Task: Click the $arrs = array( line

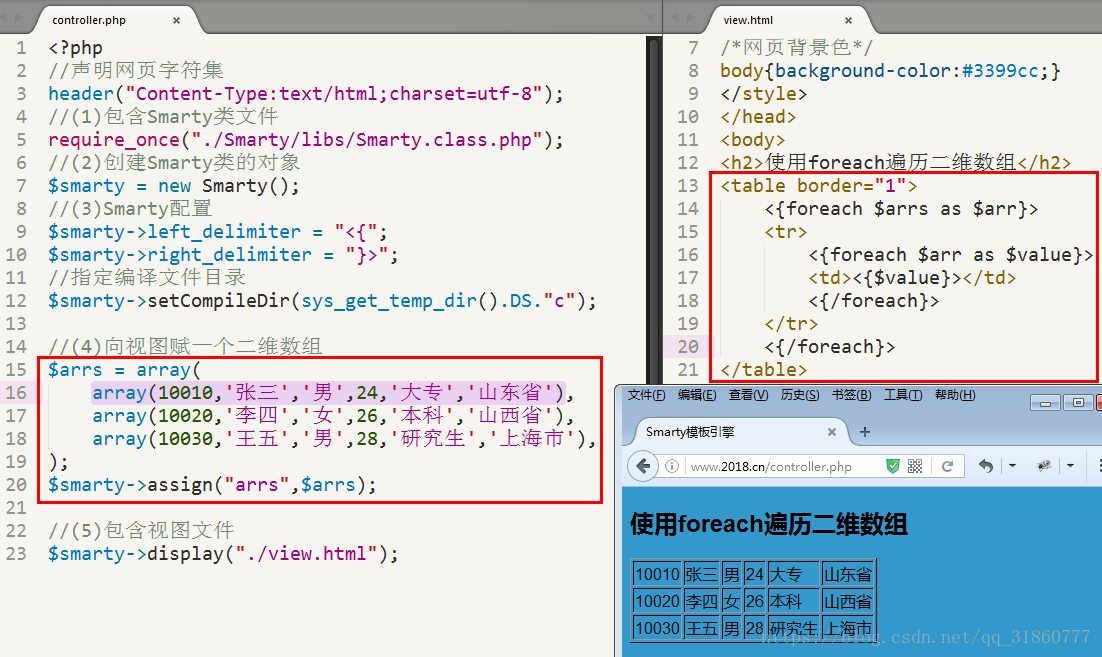Action: pyautogui.click(x=124, y=370)
